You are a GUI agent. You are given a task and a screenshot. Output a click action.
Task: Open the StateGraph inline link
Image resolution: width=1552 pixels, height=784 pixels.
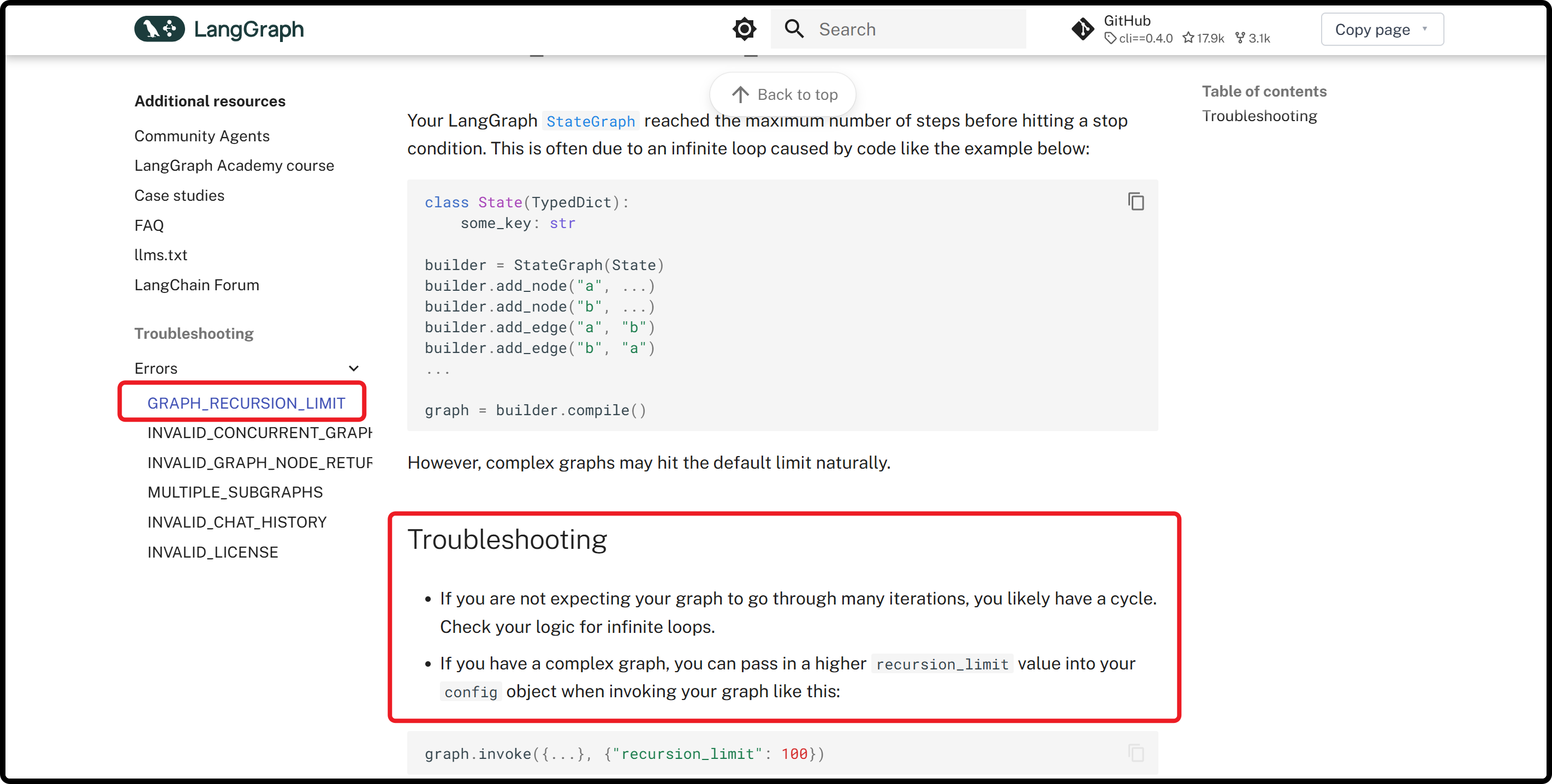pyautogui.click(x=591, y=121)
